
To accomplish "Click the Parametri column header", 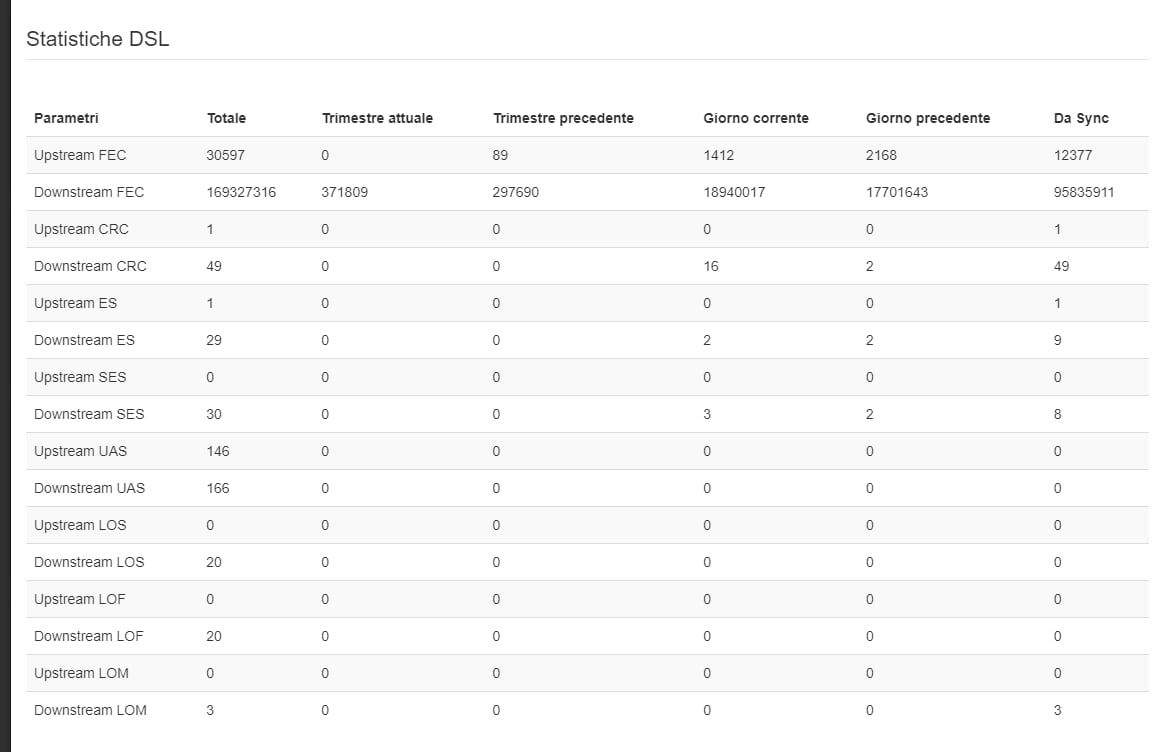I will [x=66, y=118].
